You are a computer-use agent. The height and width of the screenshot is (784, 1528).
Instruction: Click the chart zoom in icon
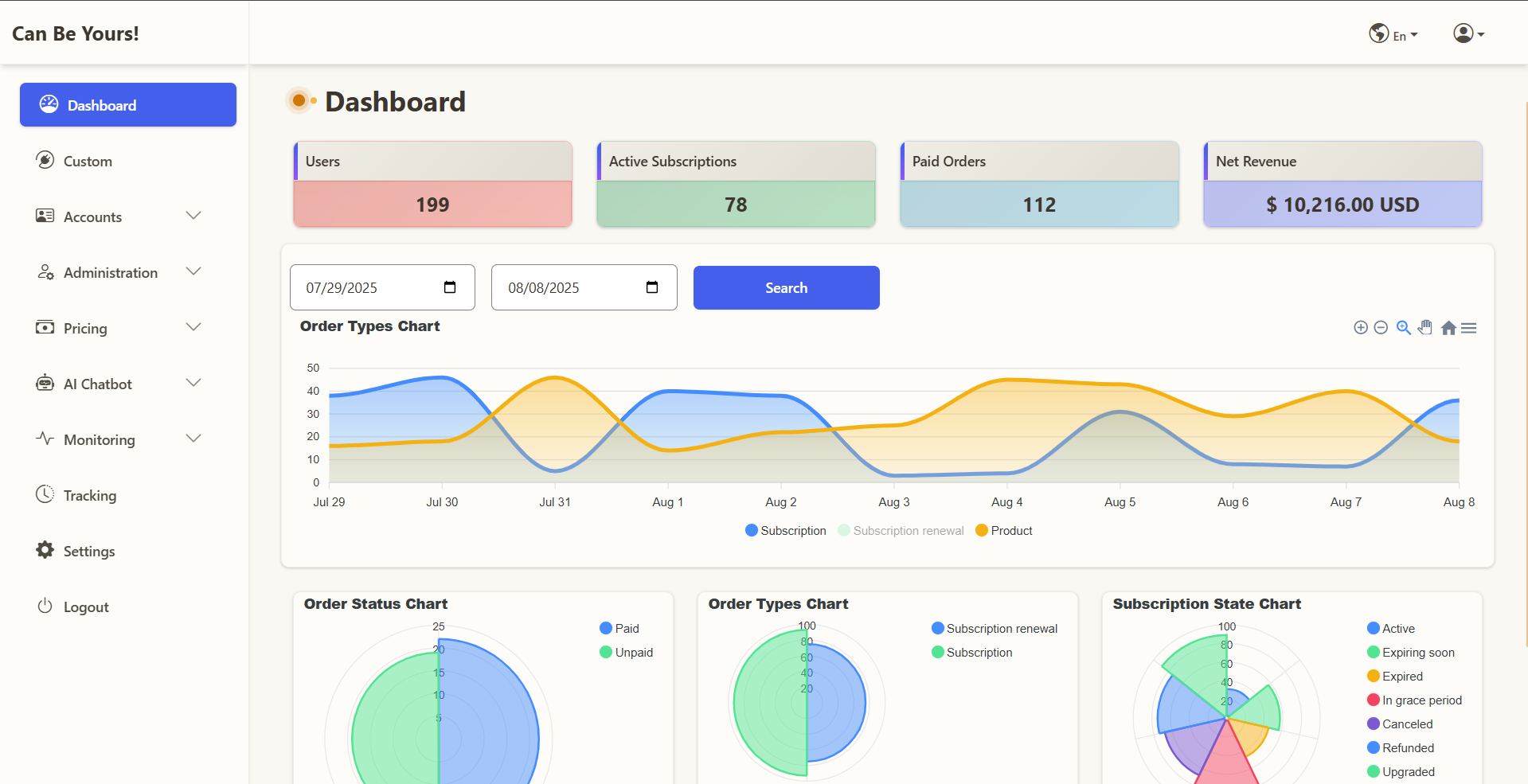[1361, 328]
